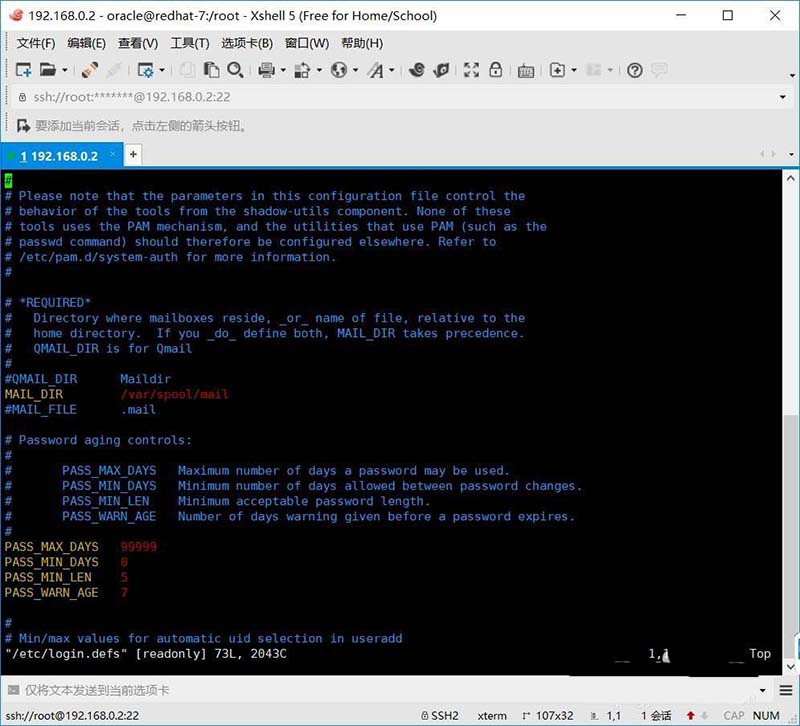Screen dimensions: 800x726
Task: Open the address bar dropdown at the right
Action: point(781,97)
